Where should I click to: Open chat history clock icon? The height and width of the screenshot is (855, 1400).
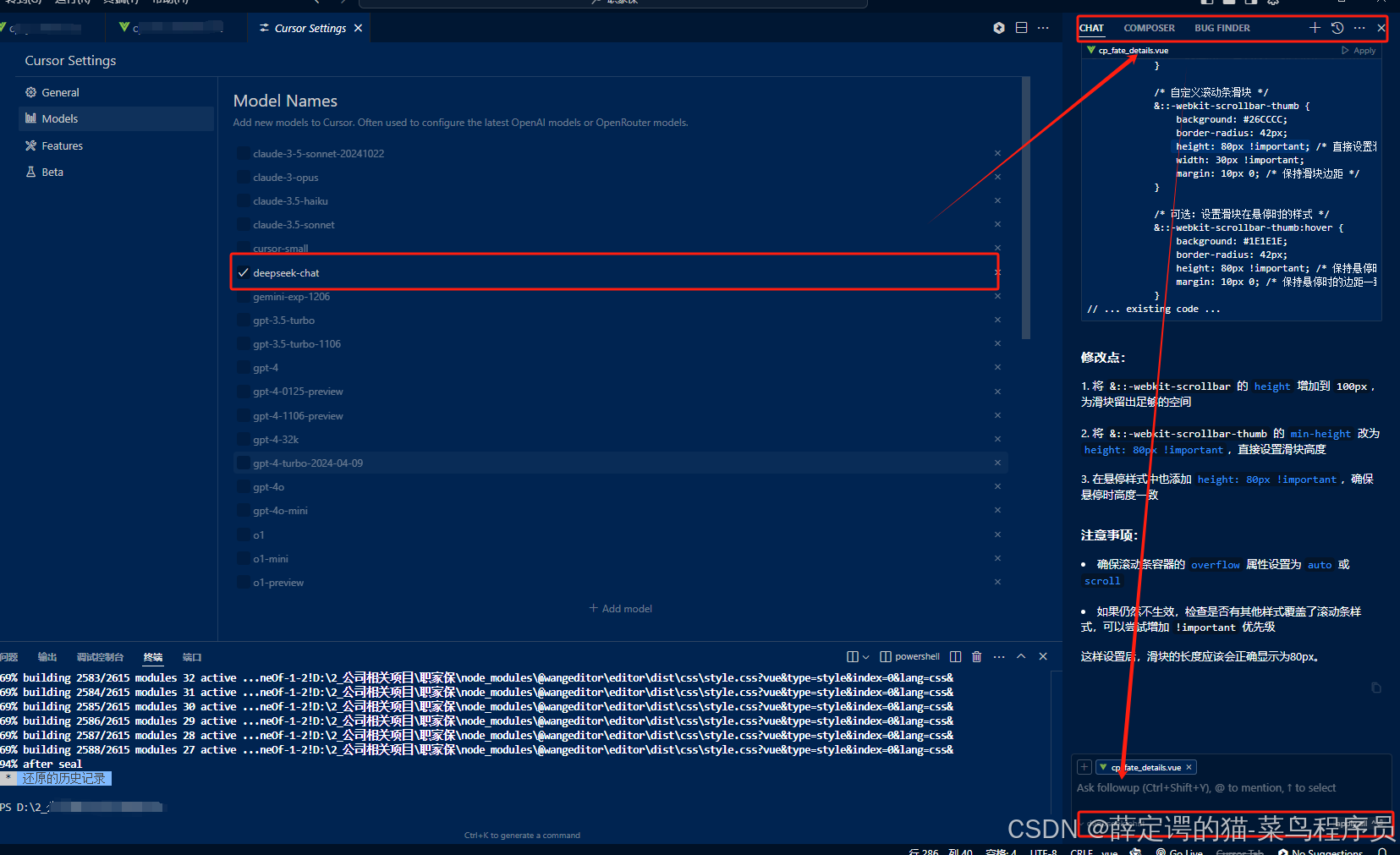click(1337, 28)
